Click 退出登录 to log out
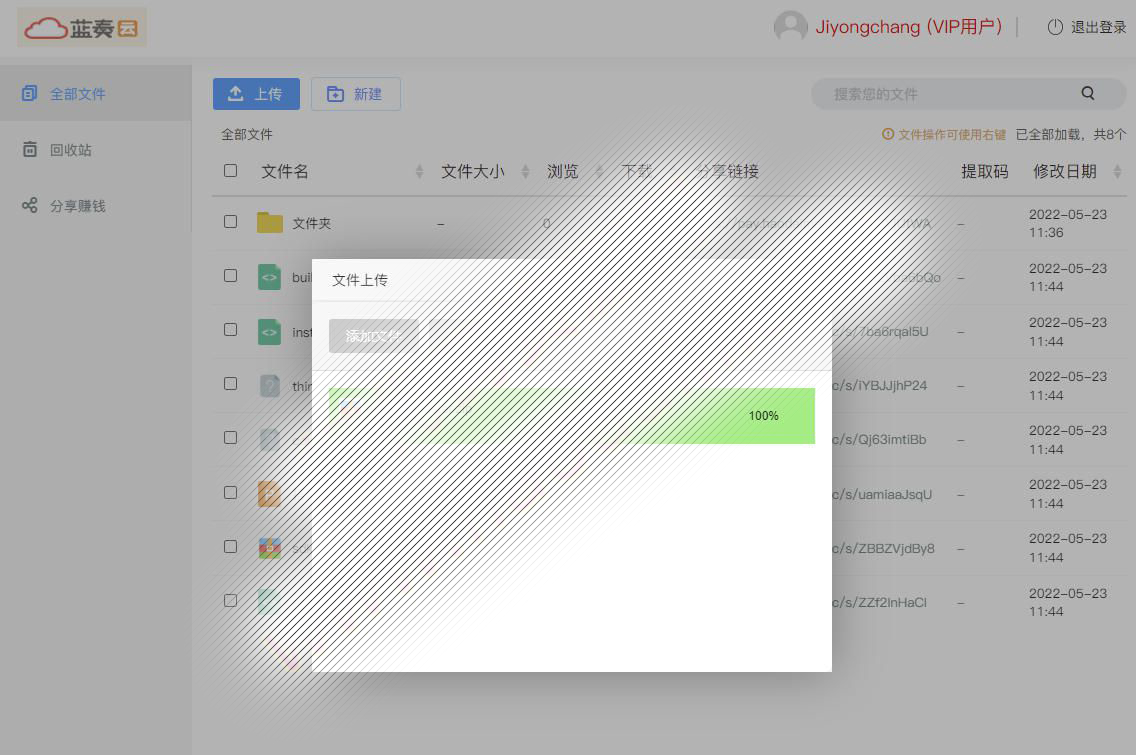This screenshot has width=1136, height=755. 1098,28
